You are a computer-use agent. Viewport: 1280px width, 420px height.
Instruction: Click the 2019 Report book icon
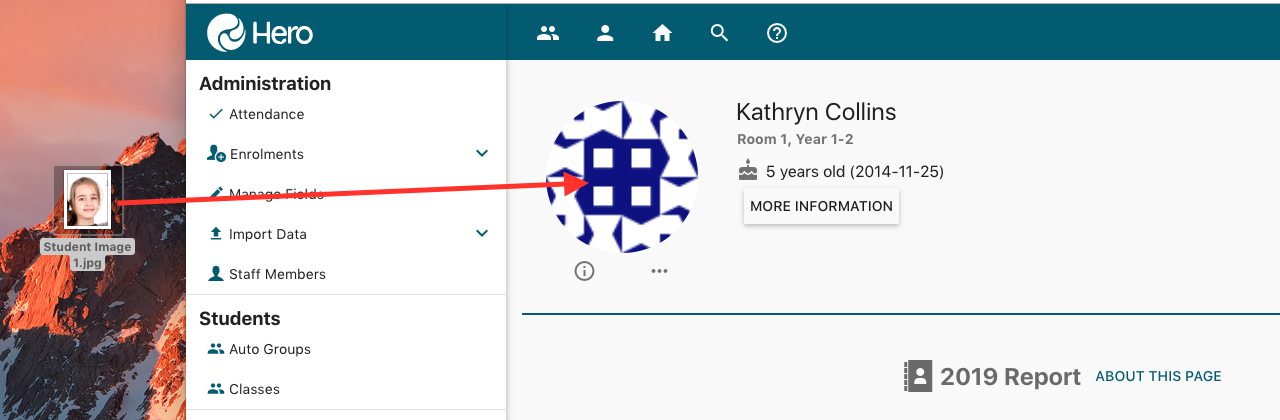[x=916, y=376]
